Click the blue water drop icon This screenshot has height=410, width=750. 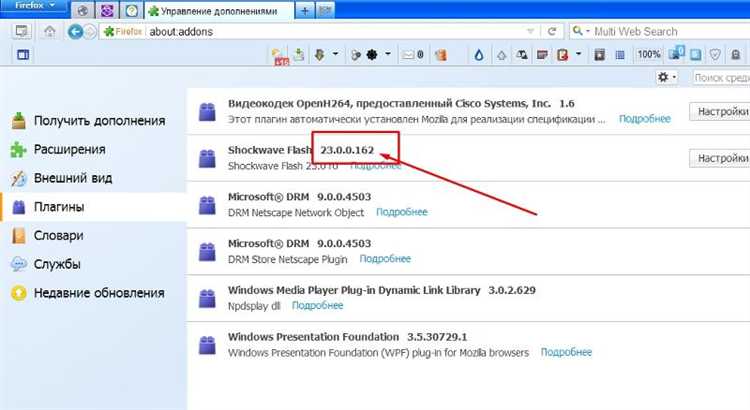(479, 55)
